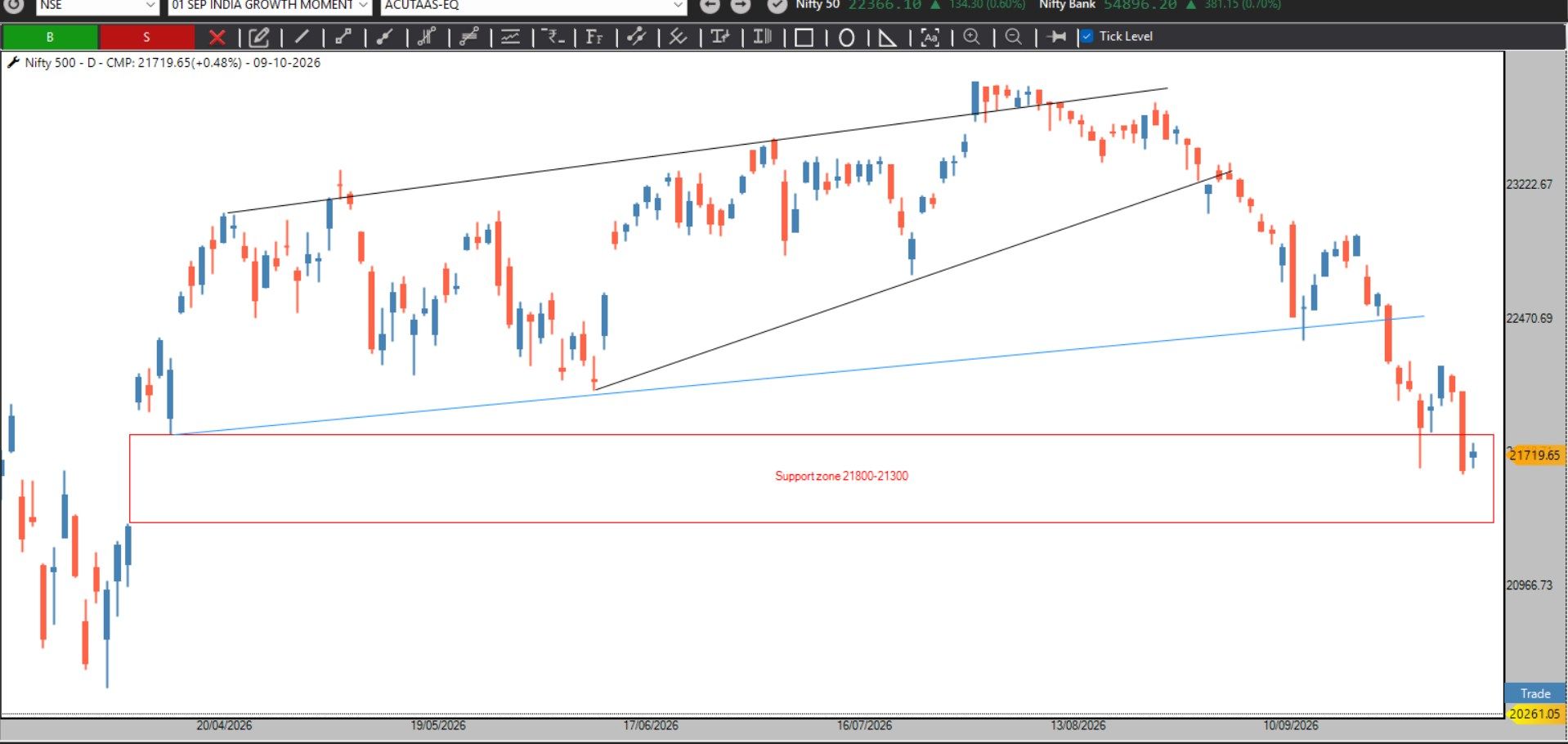Viewport: 1568px width, 744px height.
Task: Zoom in with the magnifier plus icon
Action: (971, 37)
